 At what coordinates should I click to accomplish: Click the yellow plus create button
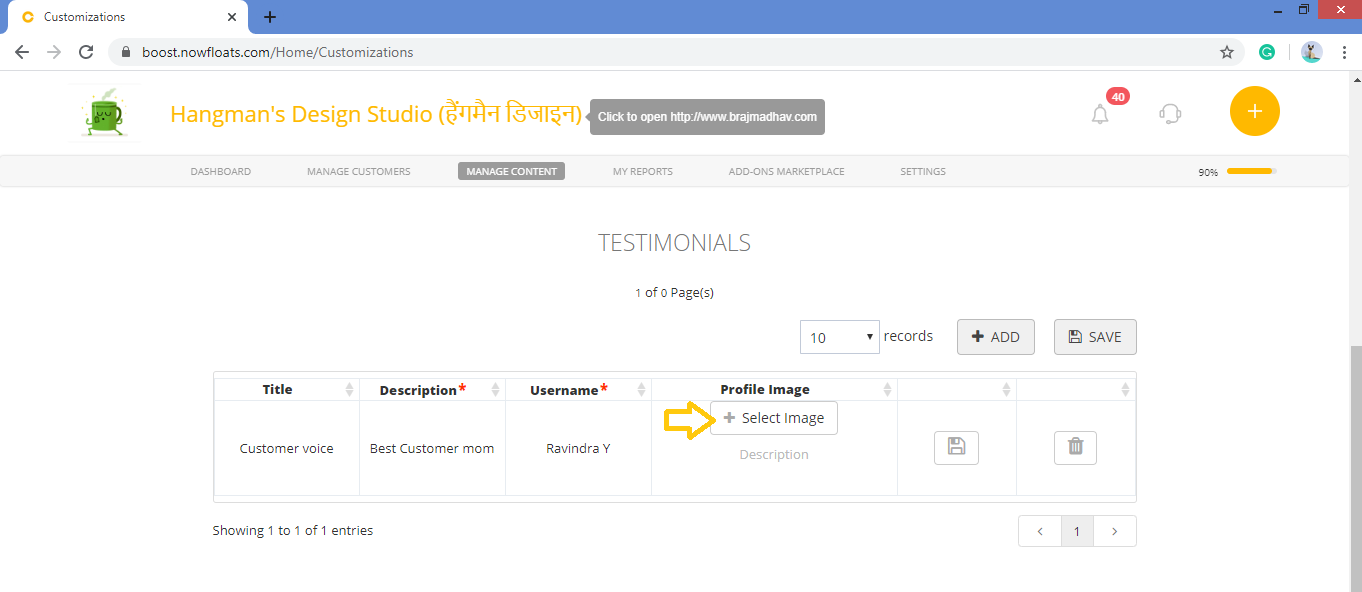click(x=1255, y=111)
